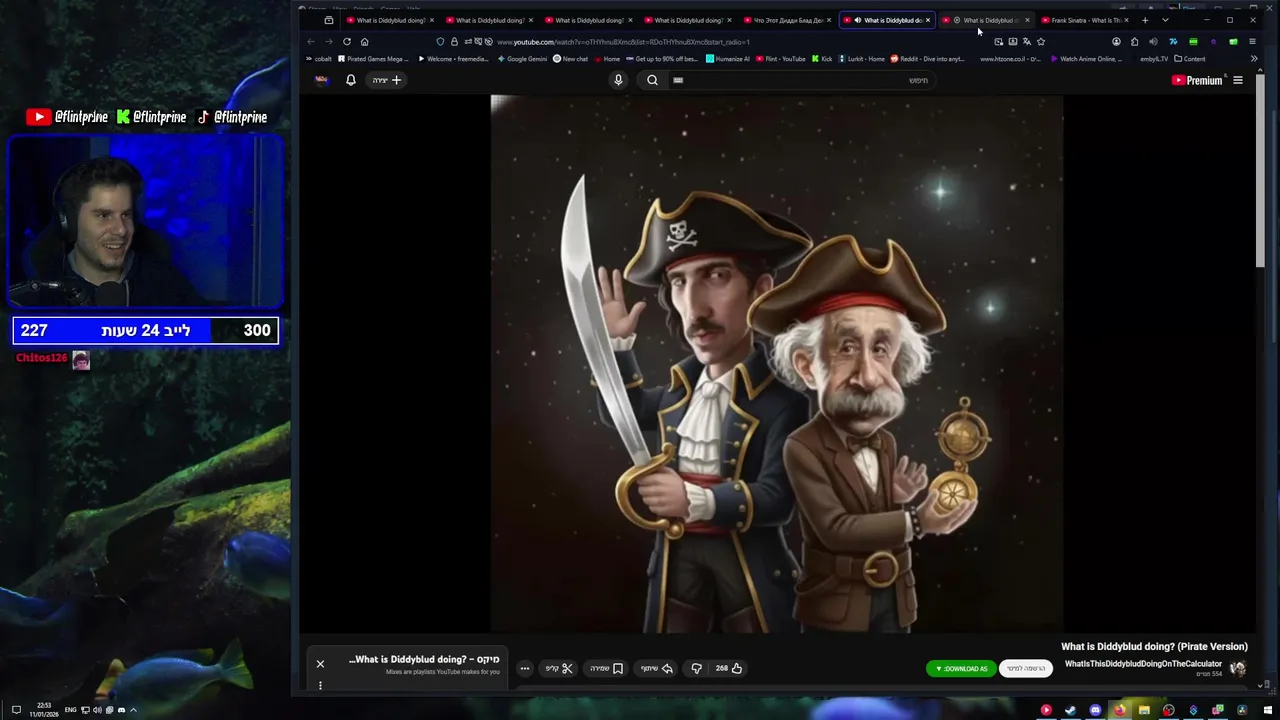Save video to playlist bookmark button
The image size is (1280, 720).
tap(607, 668)
